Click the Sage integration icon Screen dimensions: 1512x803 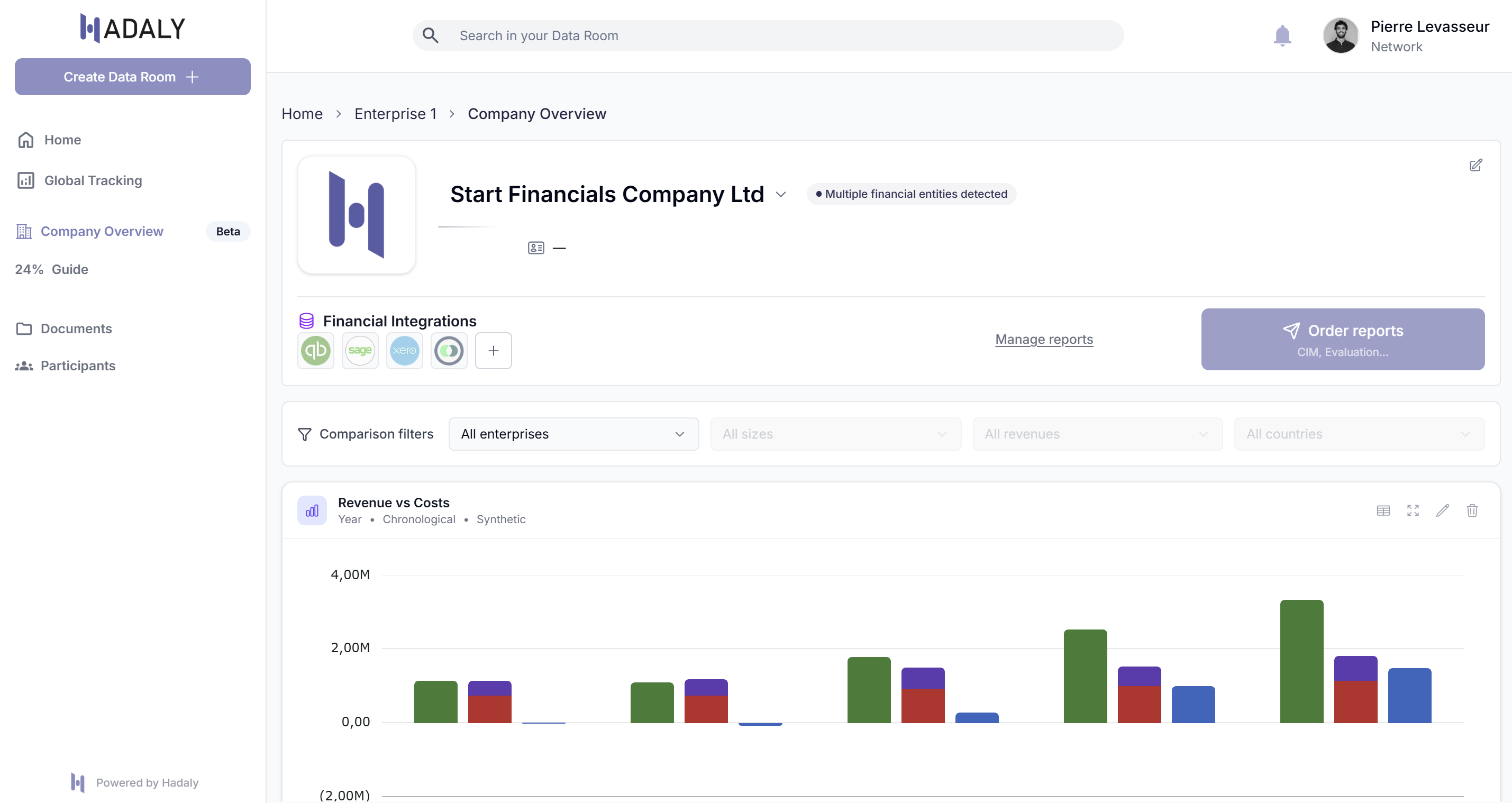tap(360, 350)
